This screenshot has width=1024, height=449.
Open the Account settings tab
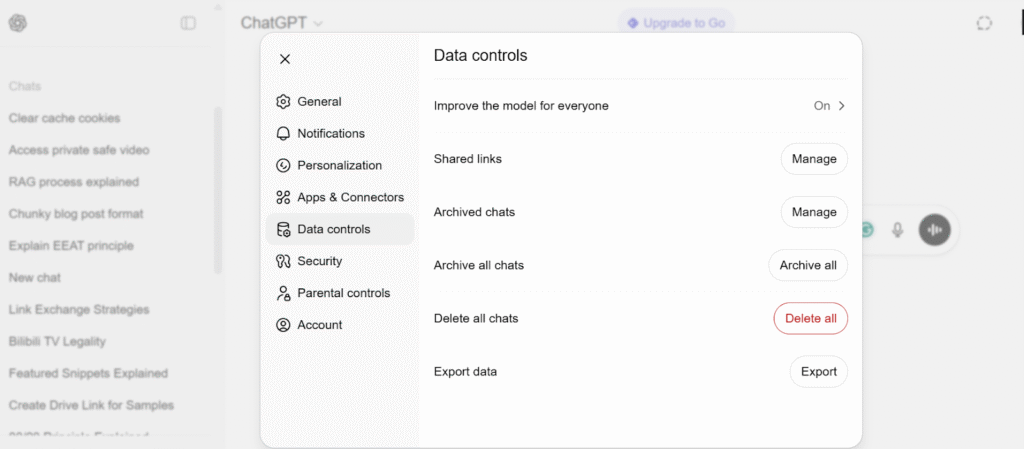pyautogui.click(x=319, y=325)
